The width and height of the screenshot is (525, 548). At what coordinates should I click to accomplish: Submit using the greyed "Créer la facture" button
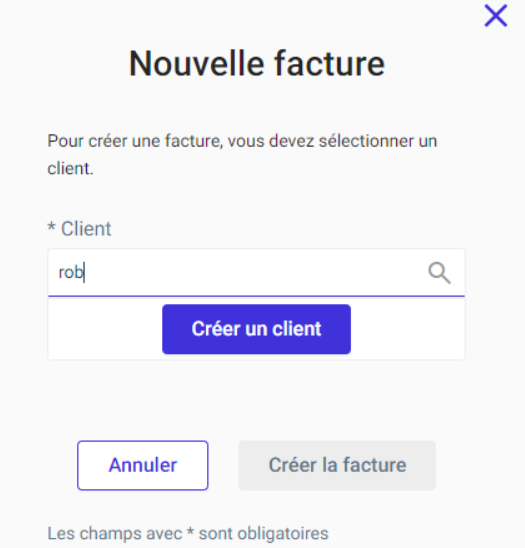click(337, 465)
